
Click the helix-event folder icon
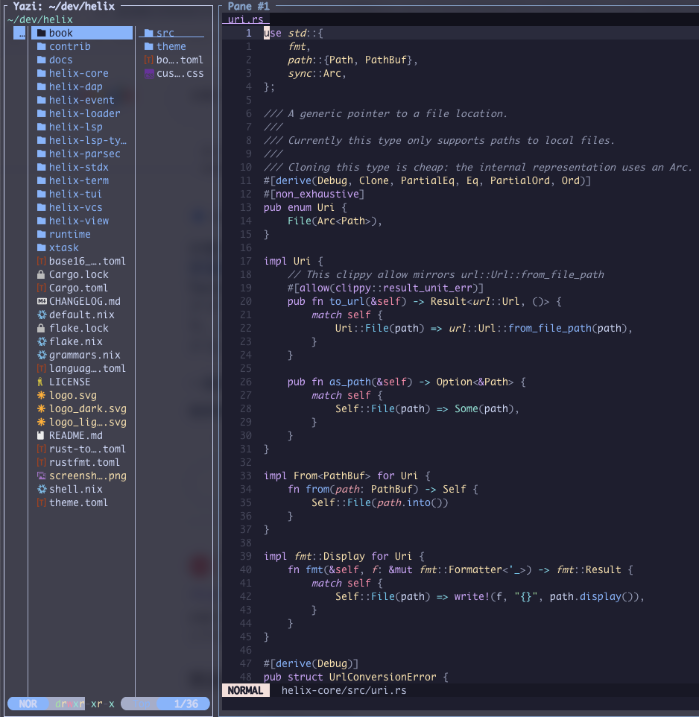[x=41, y=100]
